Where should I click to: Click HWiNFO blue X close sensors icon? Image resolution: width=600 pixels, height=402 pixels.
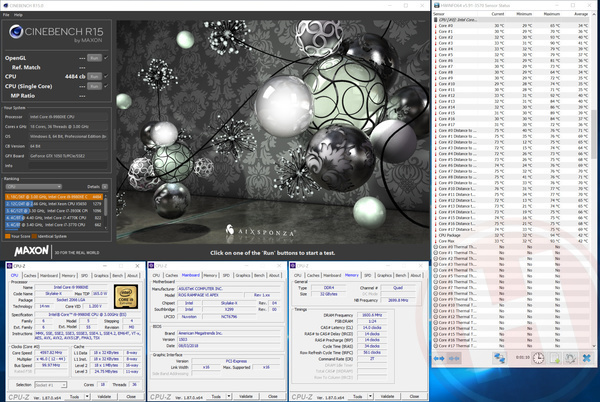click(x=587, y=358)
